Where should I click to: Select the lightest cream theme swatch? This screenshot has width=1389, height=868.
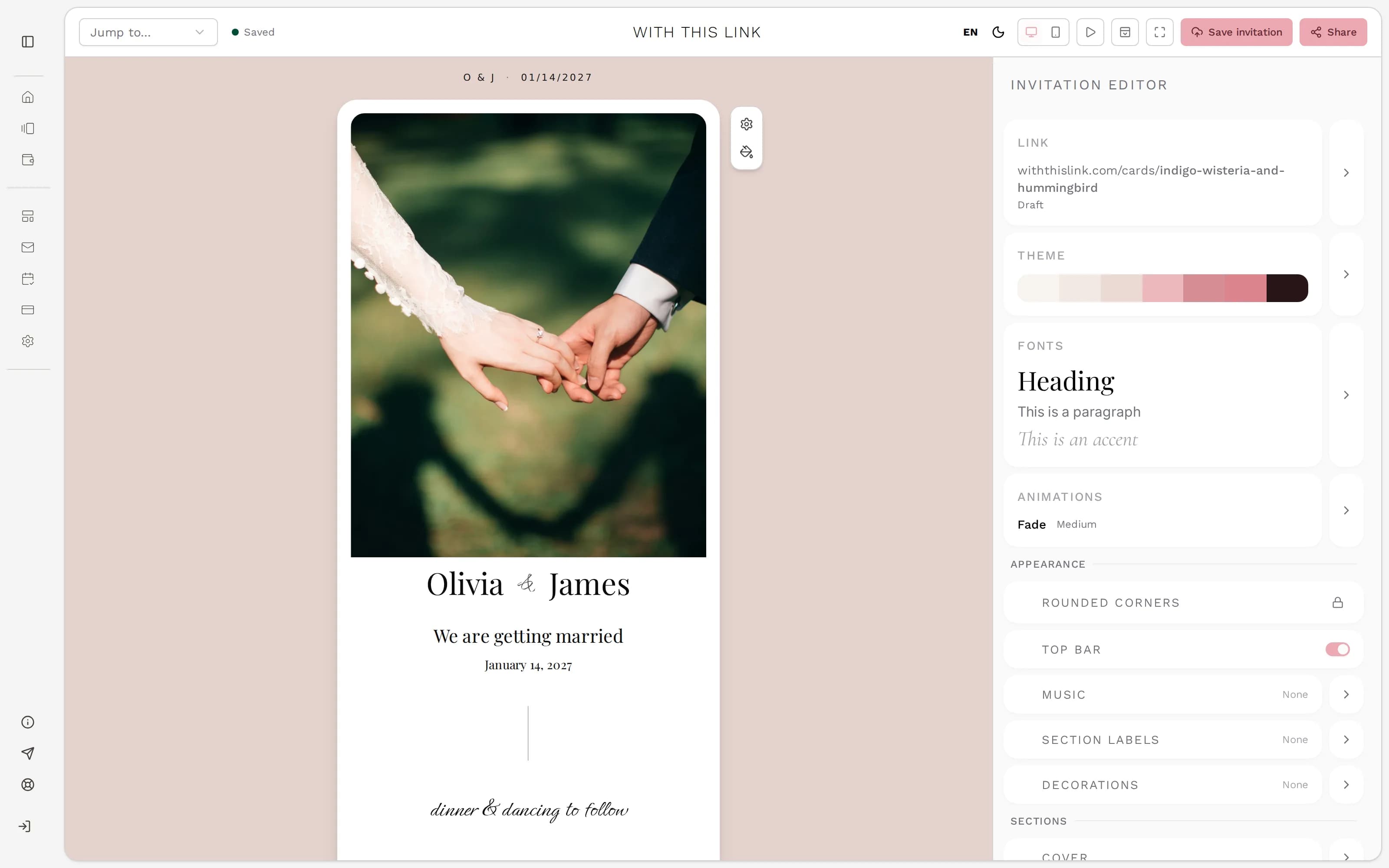(x=1038, y=288)
